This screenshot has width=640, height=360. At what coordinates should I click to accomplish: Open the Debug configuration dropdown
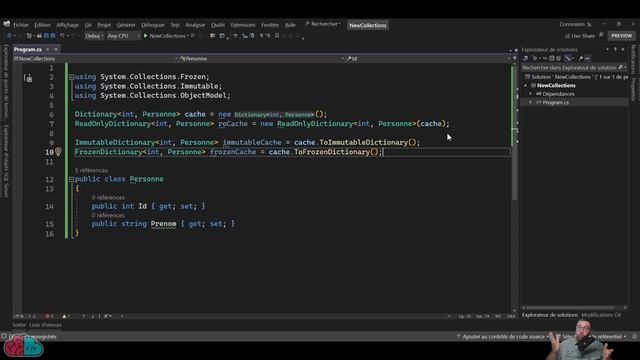tap(94, 36)
